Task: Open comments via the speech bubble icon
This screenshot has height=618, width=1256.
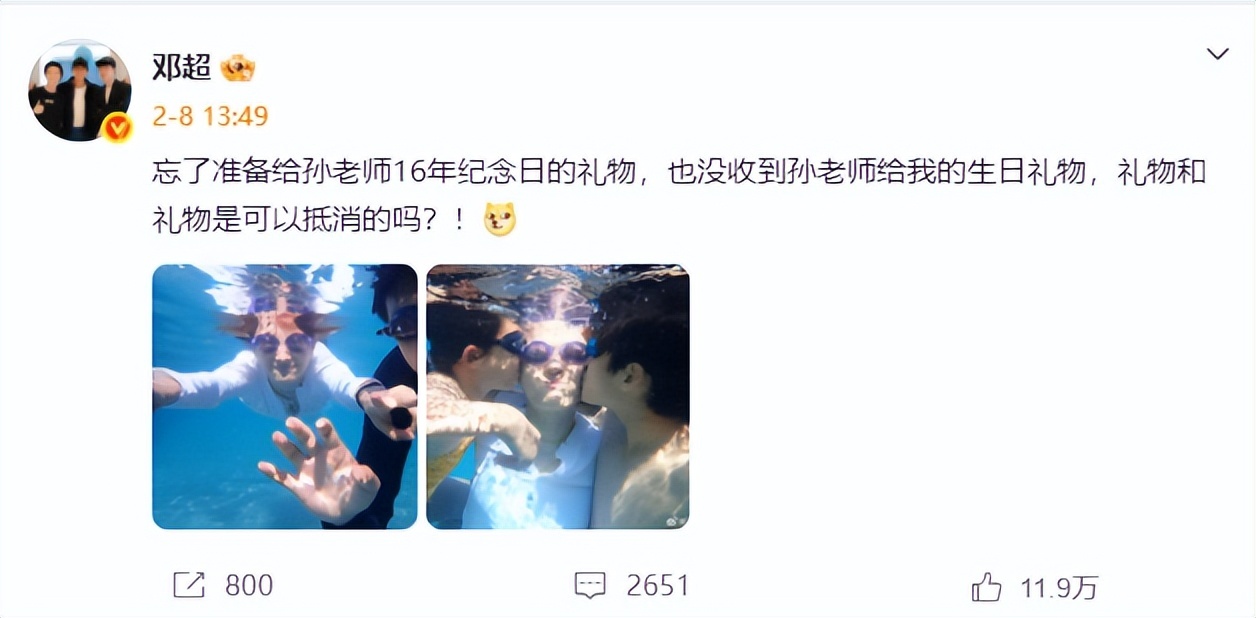Action: (x=590, y=585)
